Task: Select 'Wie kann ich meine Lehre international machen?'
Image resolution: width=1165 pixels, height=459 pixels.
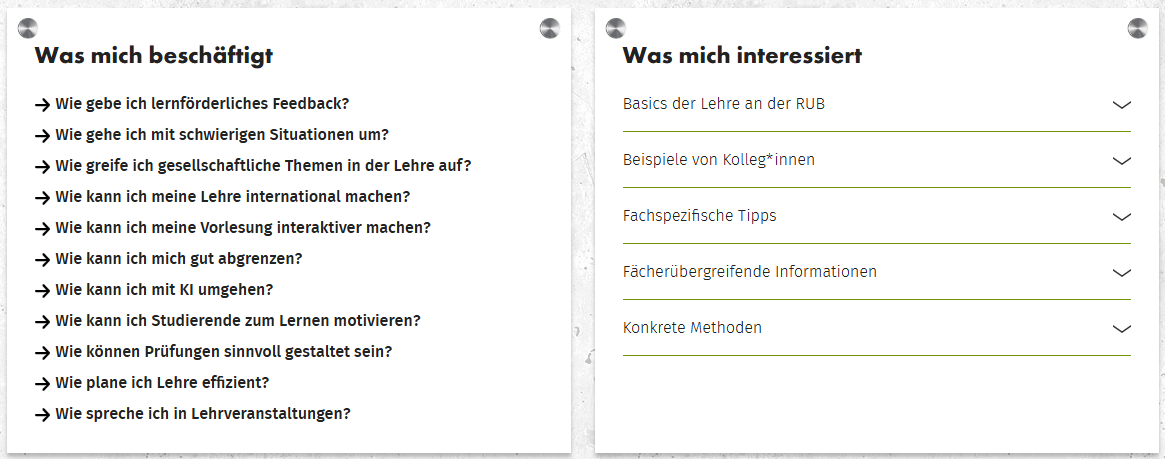Action: click(232, 196)
